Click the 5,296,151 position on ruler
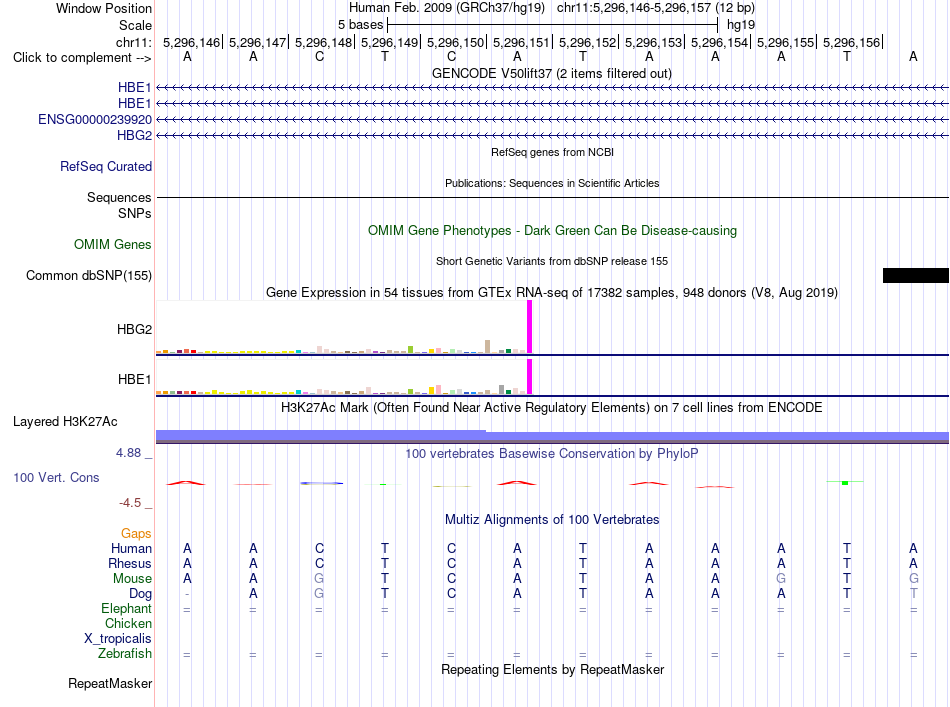The width and height of the screenshot is (950, 707). [x=521, y=42]
